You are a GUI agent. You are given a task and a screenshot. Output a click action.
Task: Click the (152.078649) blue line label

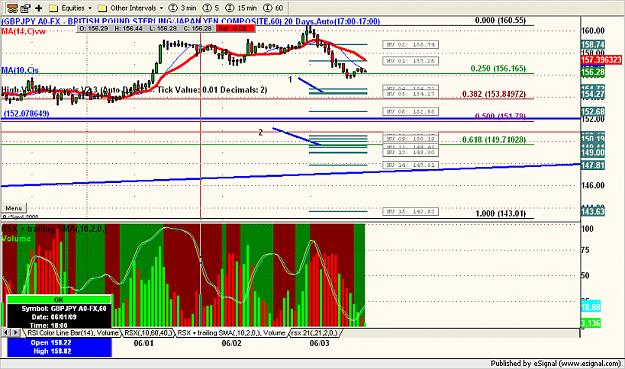click(26, 114)
